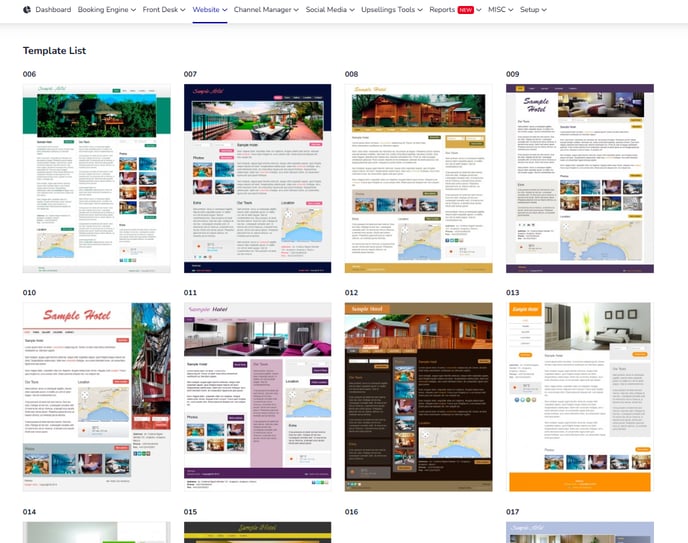Click the Template List heading
The height and width of the screenshot is (543, 688).
[54, 50]
